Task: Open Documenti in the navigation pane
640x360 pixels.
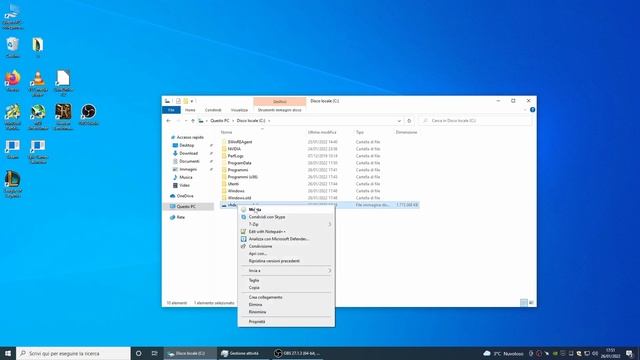Action: (x=189, y=161)
